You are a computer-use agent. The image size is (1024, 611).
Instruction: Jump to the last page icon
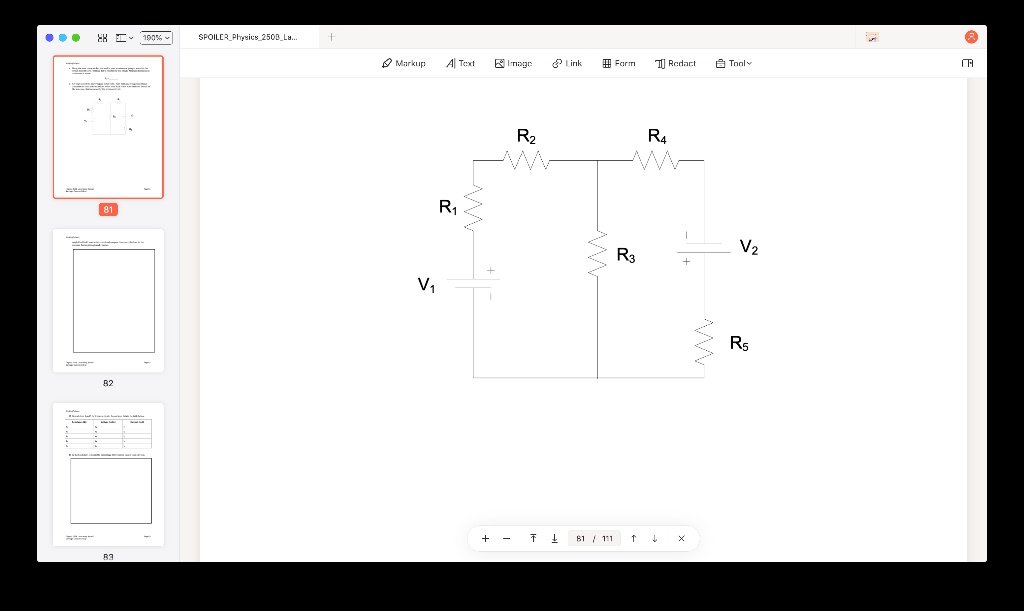[x=555, y=538]
